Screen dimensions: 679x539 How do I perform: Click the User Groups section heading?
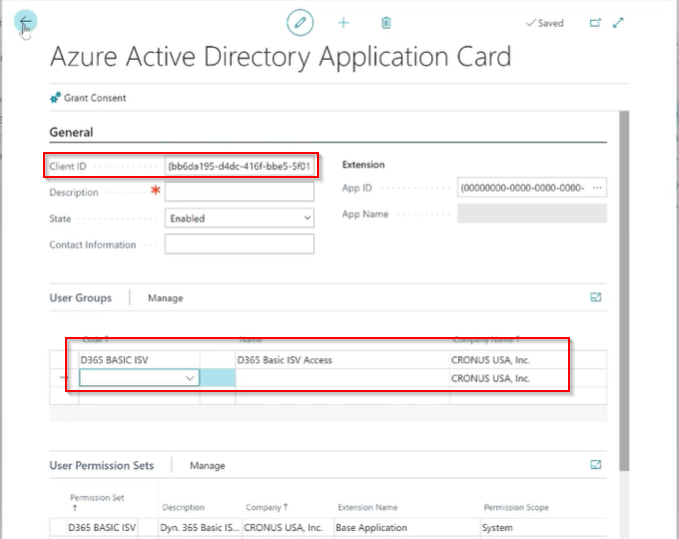[81, 298]
